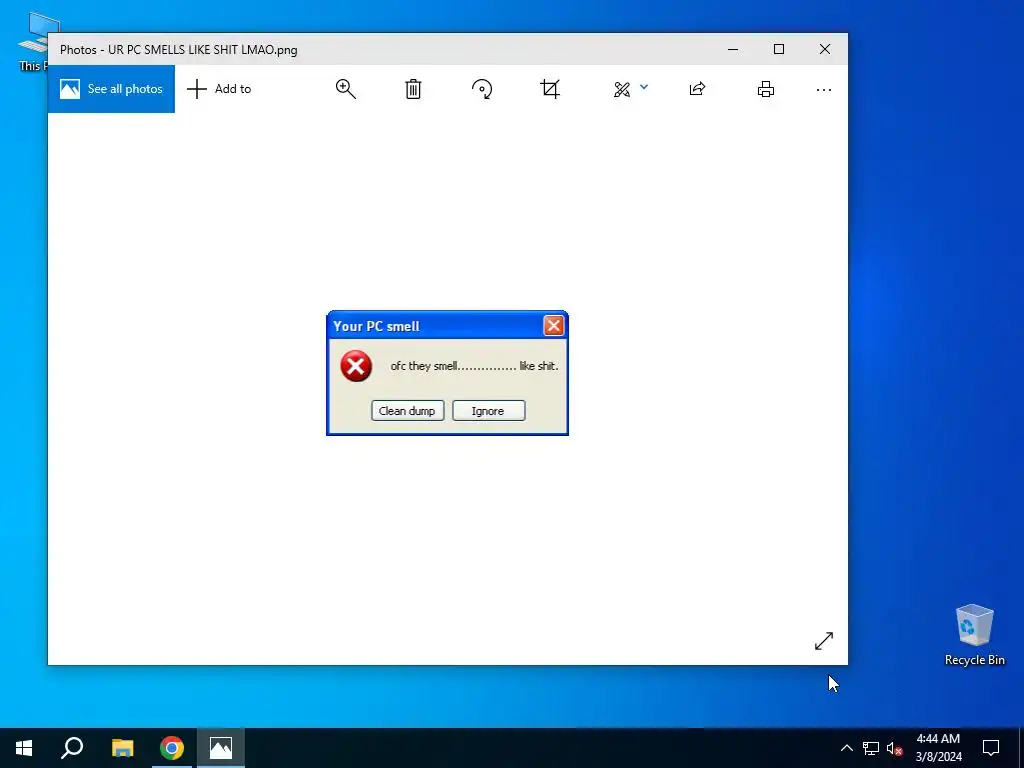Screen dimensions: 1024x768
Task: Enter fullscreen with diagonal arrows icon
Action: tap(824, 641)
